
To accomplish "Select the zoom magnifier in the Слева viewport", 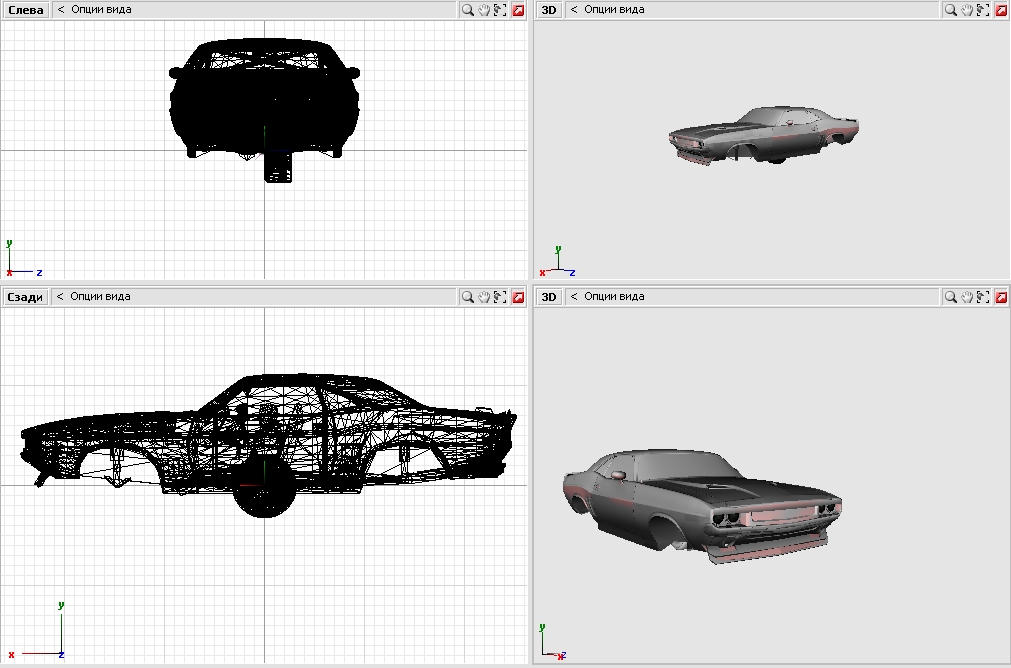I will point(467,10).
